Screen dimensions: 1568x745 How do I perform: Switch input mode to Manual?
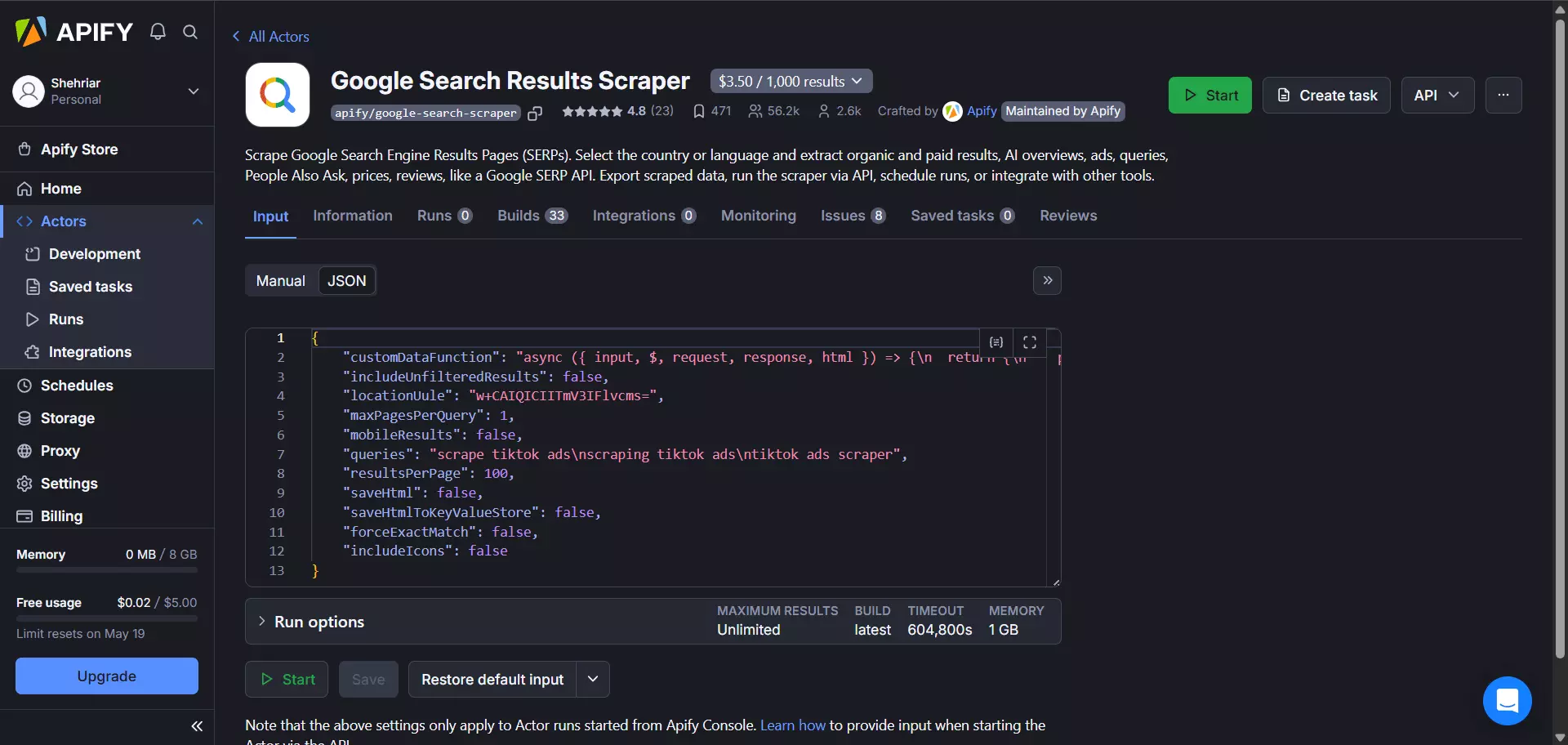tap(280, 280)
